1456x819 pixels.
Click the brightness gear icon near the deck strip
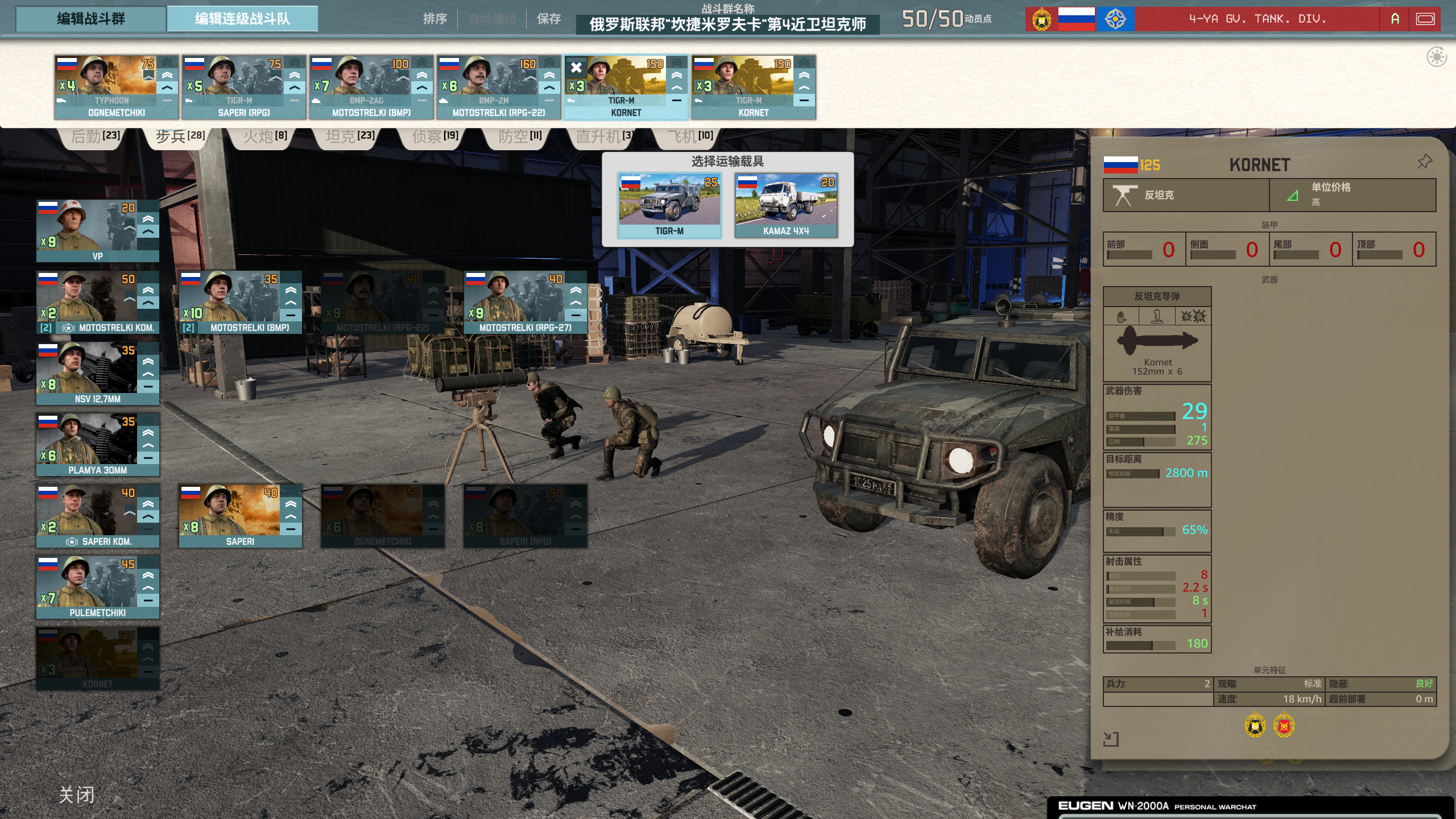[1437, 57]
